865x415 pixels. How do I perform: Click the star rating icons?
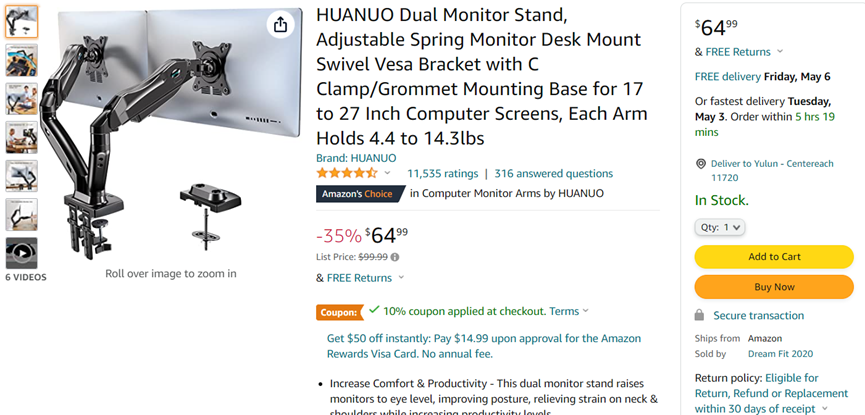[x=348, y=173]
